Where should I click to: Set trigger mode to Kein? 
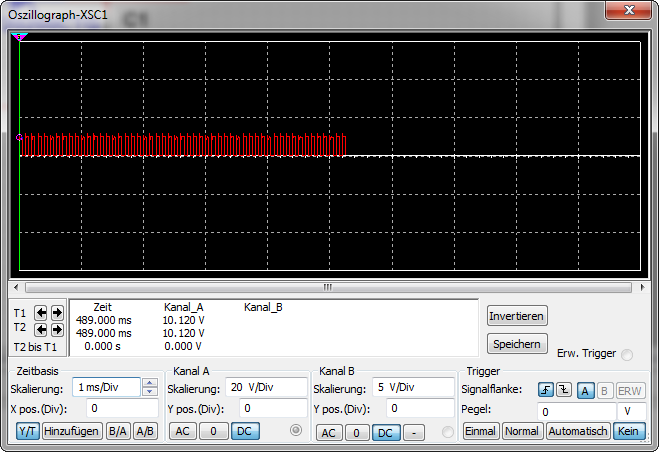(x=628, y=431)
